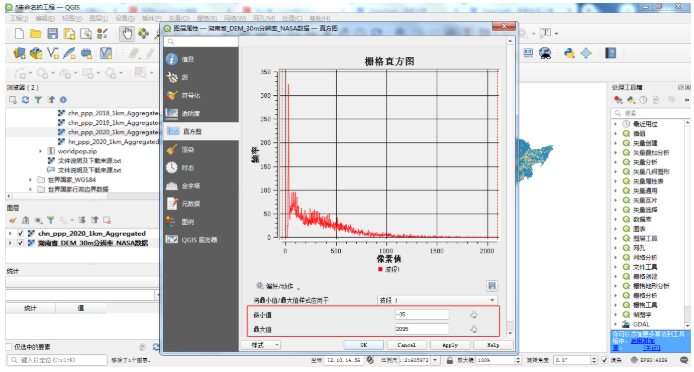Click the Help book toolbar icon
694x372 pixels.
tap(611, 53)
